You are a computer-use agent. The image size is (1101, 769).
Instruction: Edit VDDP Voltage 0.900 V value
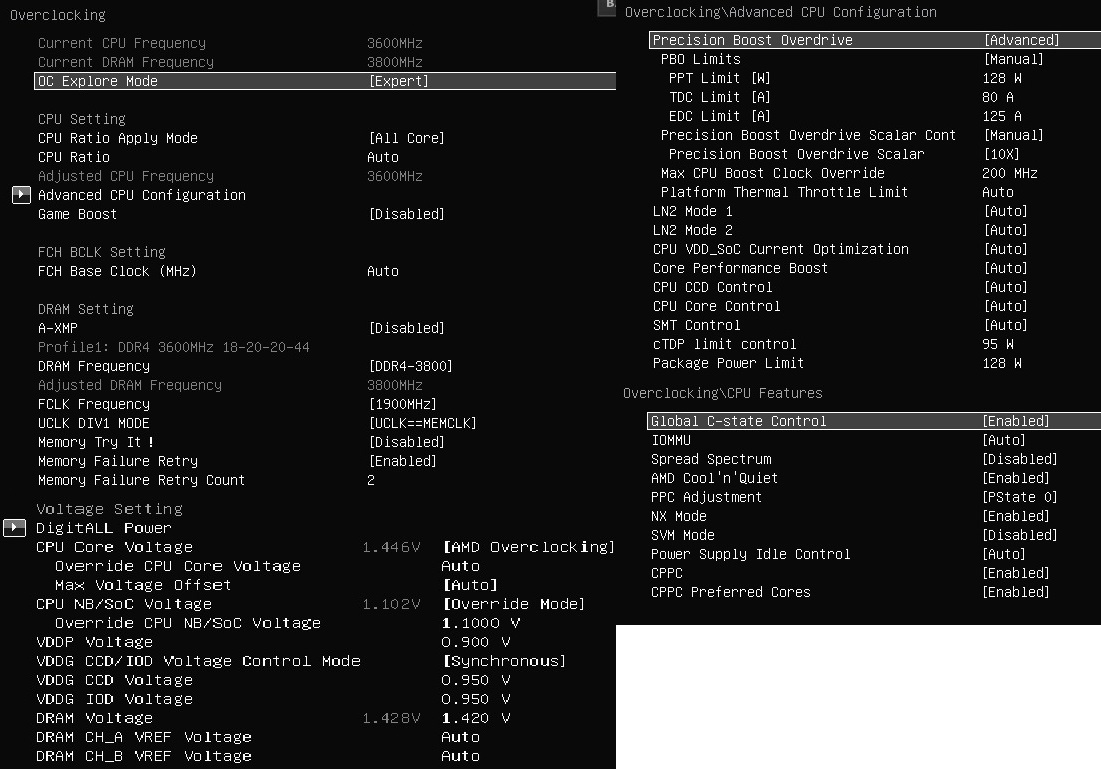pos(475,642)
